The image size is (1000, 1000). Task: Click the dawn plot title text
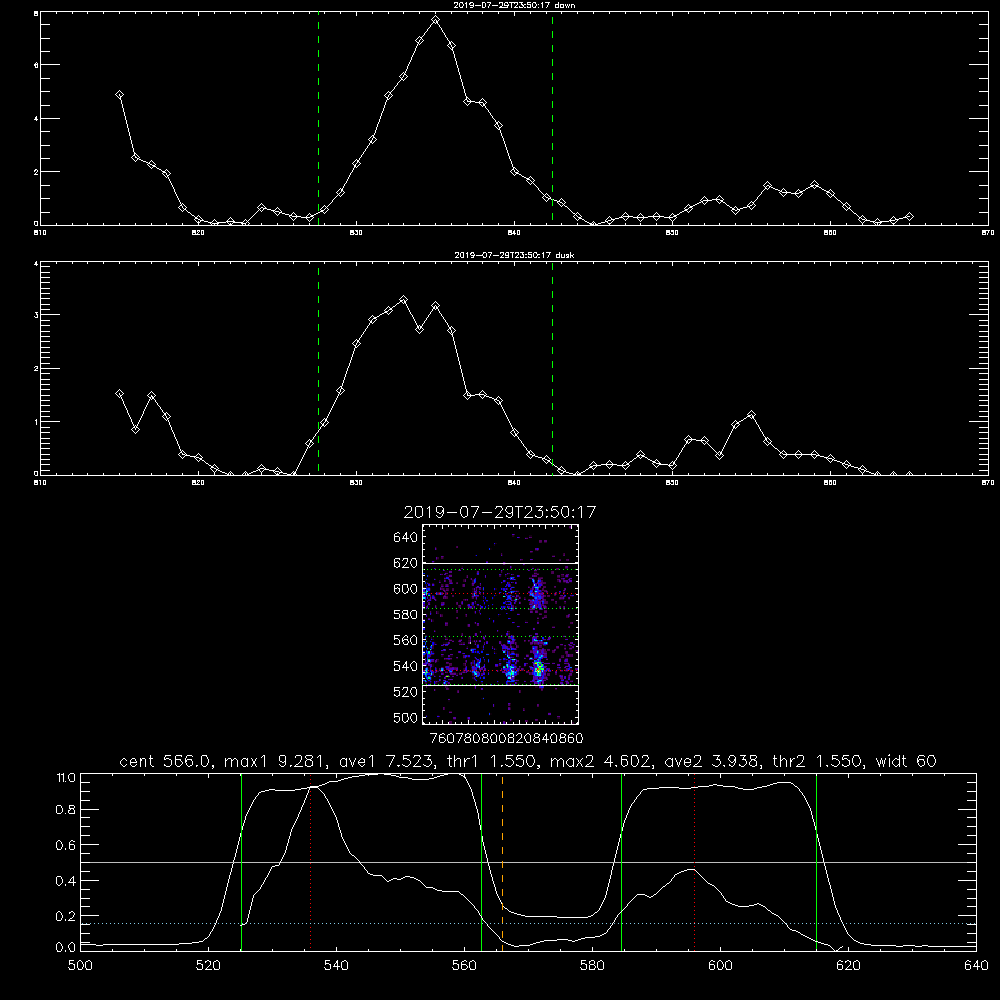pos(514,5)
